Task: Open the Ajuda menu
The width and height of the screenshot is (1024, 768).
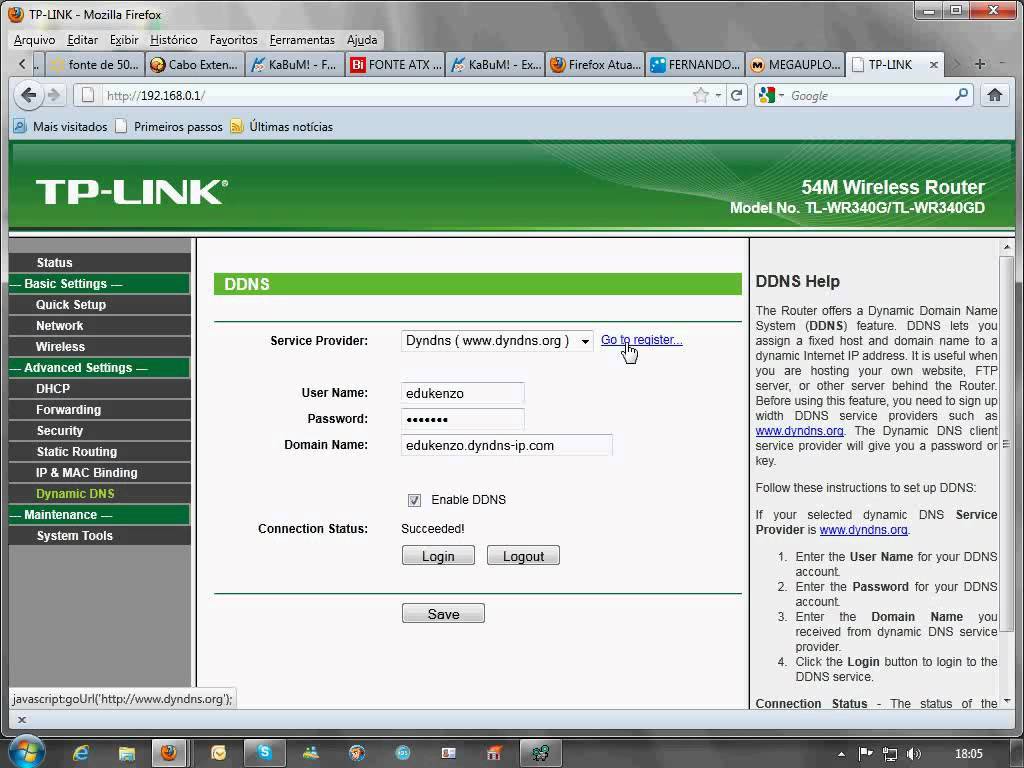Action: (362, 40)
